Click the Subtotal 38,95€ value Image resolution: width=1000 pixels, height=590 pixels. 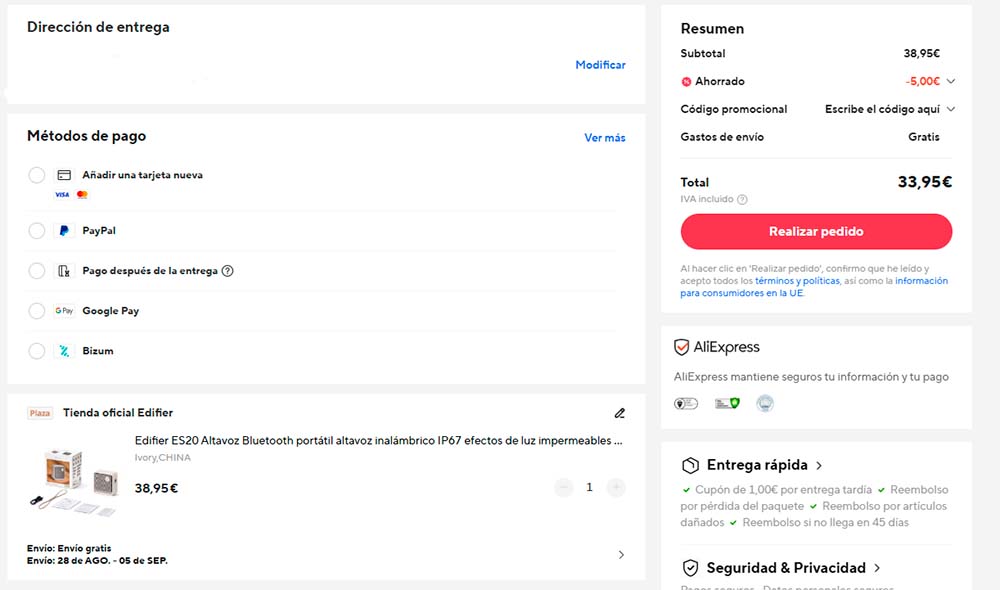tap(922, 54)
